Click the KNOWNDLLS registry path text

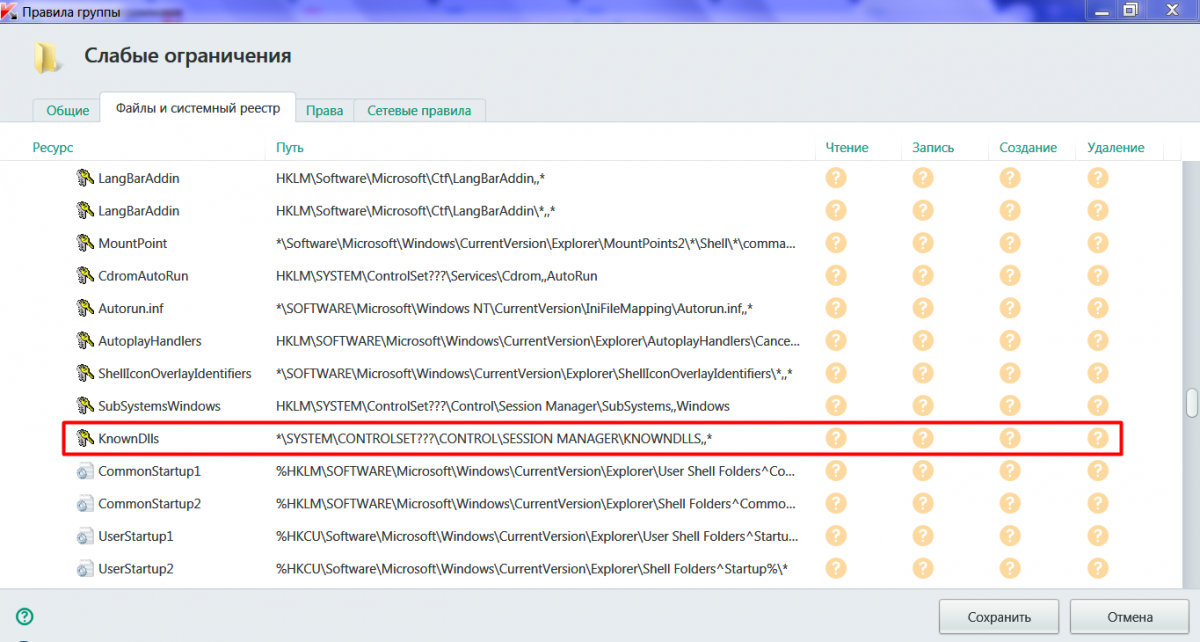point(494,439)
